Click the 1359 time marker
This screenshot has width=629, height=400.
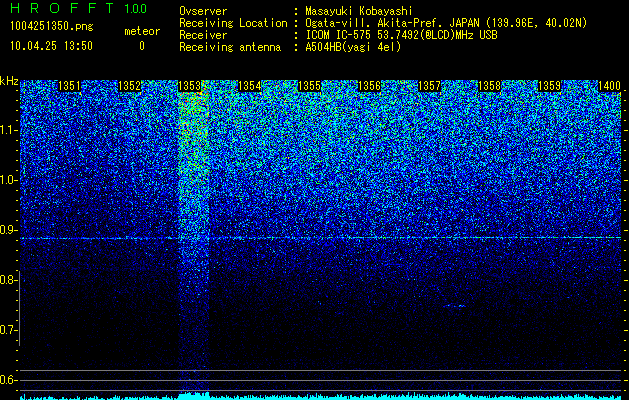tap(549, 86)
